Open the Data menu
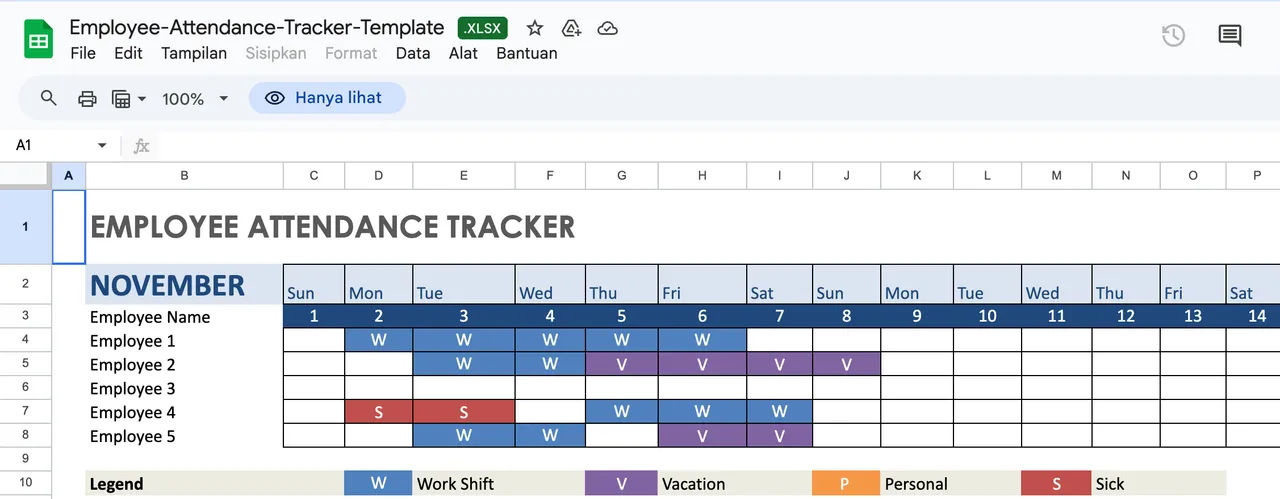 point(413,53)
